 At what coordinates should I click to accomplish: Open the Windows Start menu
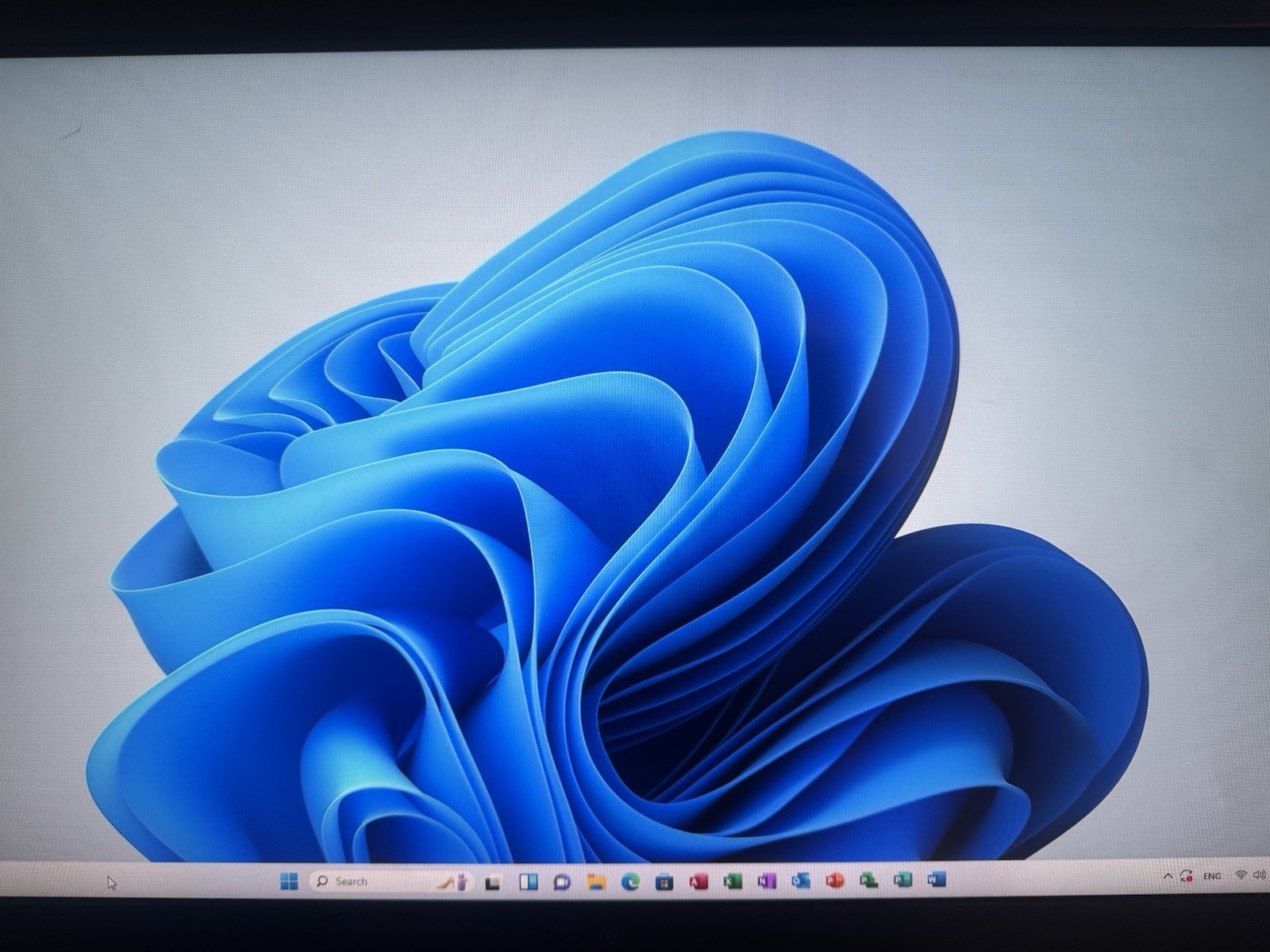[289, 881]
